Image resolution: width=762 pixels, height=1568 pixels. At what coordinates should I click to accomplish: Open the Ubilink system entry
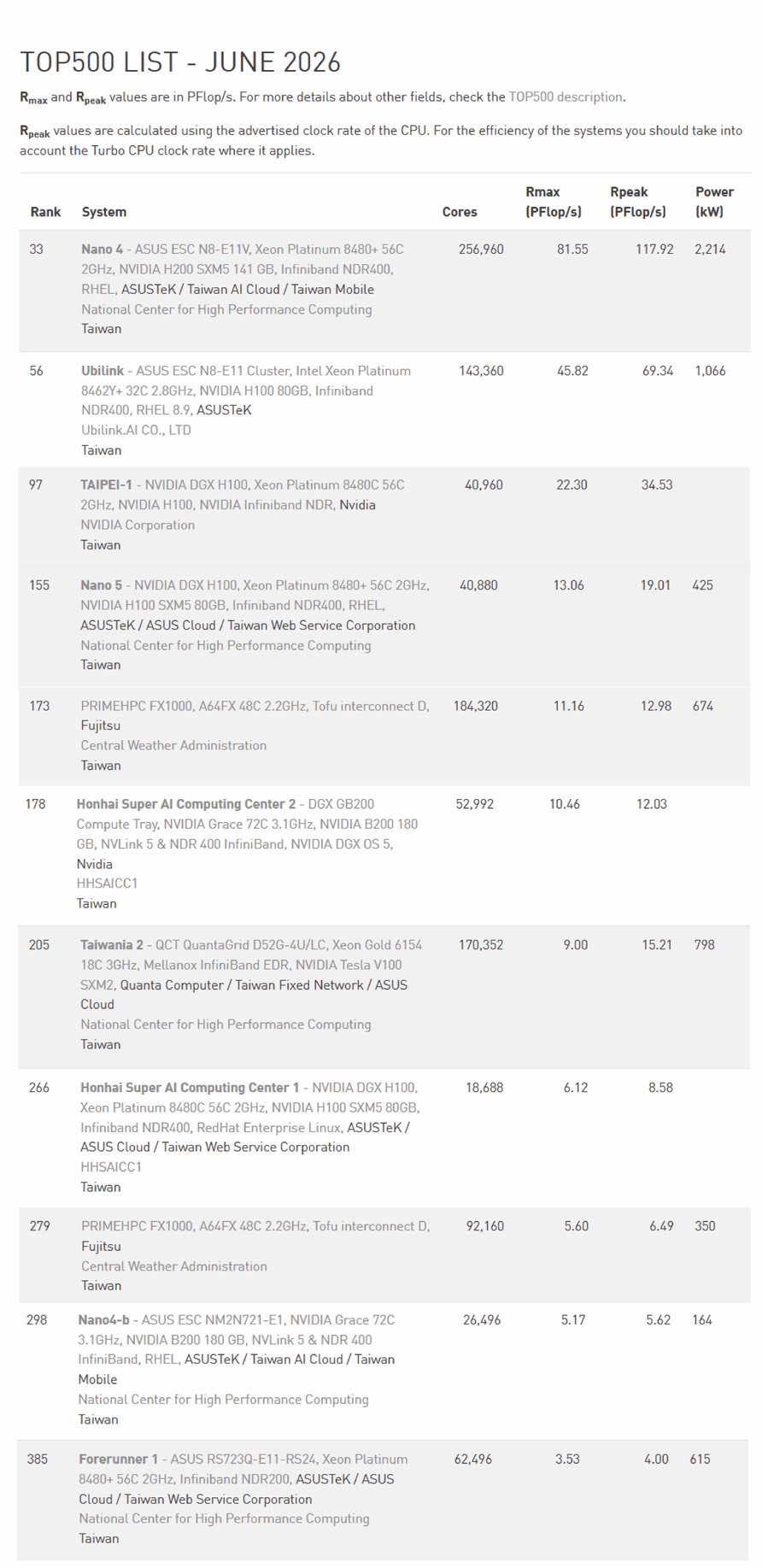(103, 371)
